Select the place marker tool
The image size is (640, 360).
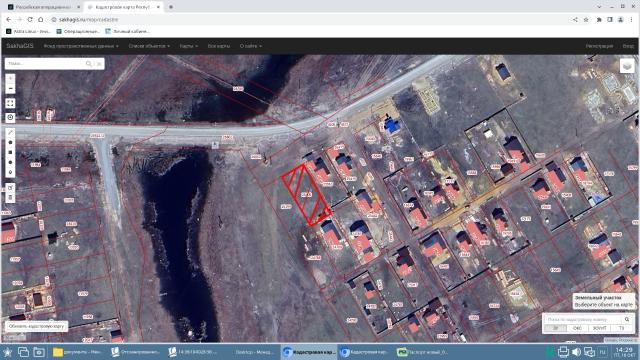click(11, 172)
